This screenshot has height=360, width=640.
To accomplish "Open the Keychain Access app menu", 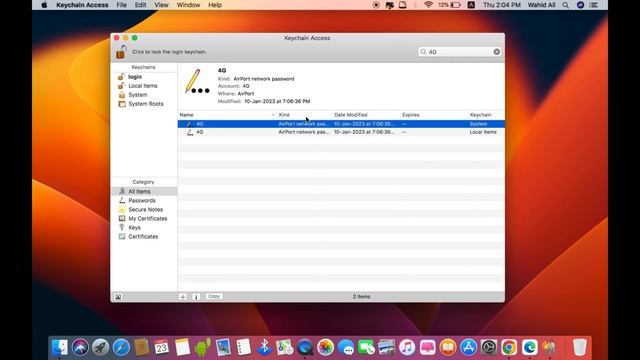I will point(82,5).
